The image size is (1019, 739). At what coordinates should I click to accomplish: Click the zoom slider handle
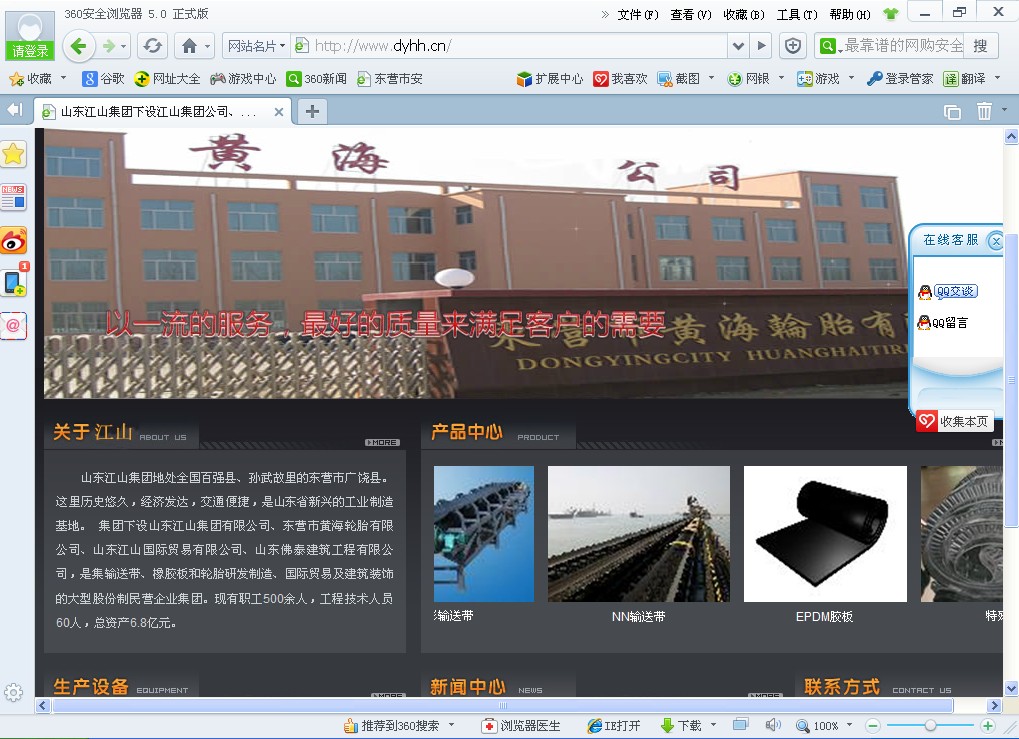[930, 725]
